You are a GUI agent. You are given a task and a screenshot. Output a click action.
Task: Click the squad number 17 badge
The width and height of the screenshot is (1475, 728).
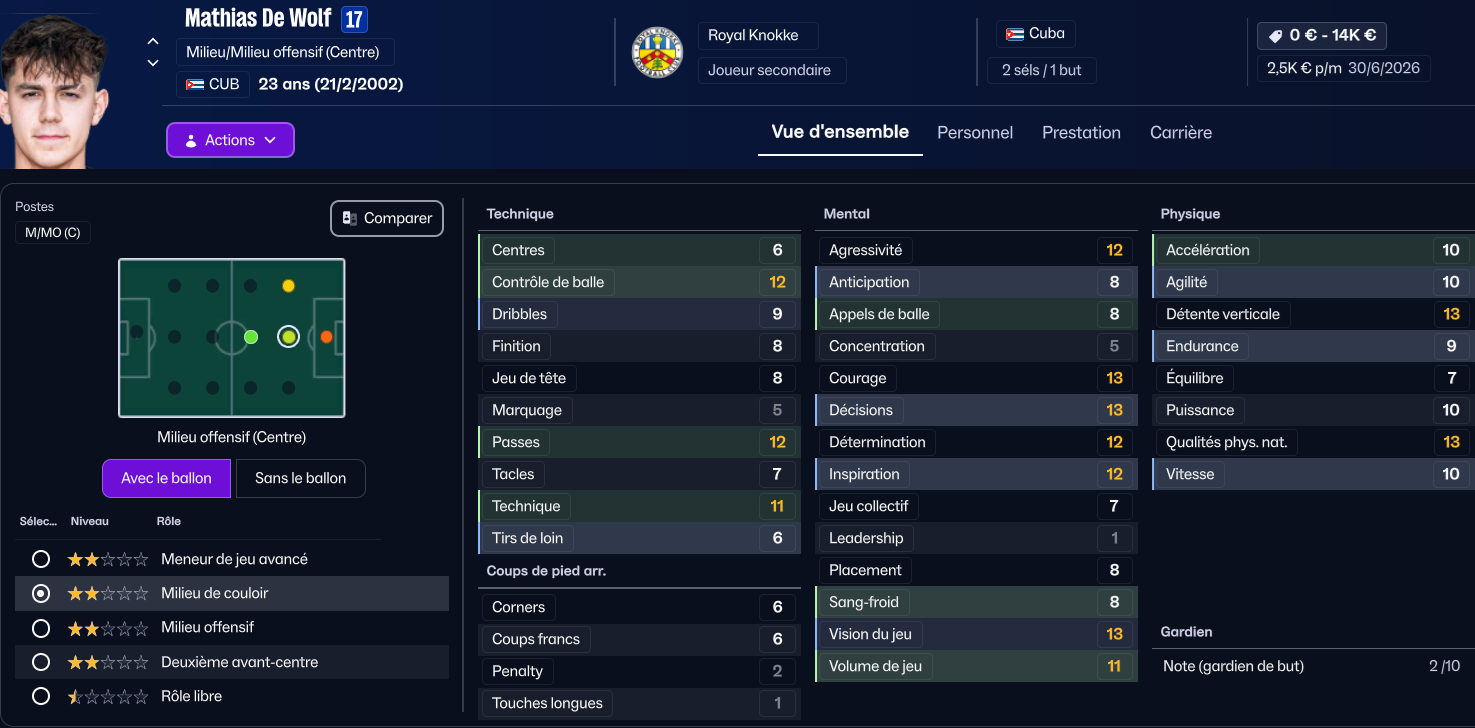click(x=354, y=19)
